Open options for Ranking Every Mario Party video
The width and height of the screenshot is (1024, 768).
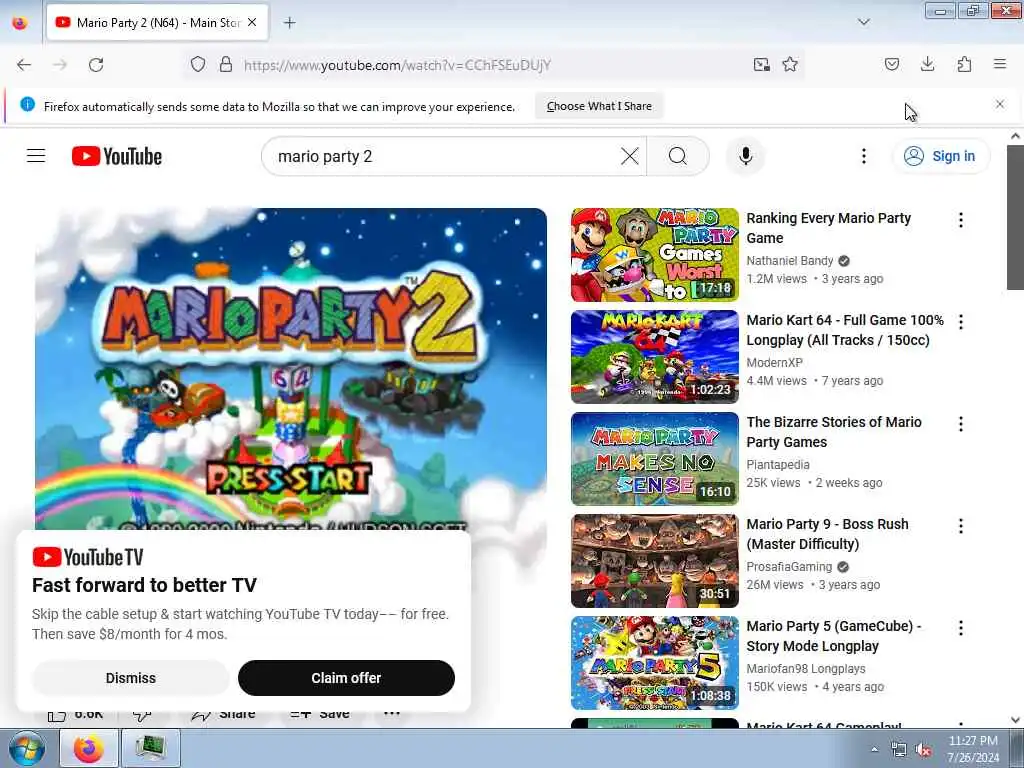[x=961, y=220]
